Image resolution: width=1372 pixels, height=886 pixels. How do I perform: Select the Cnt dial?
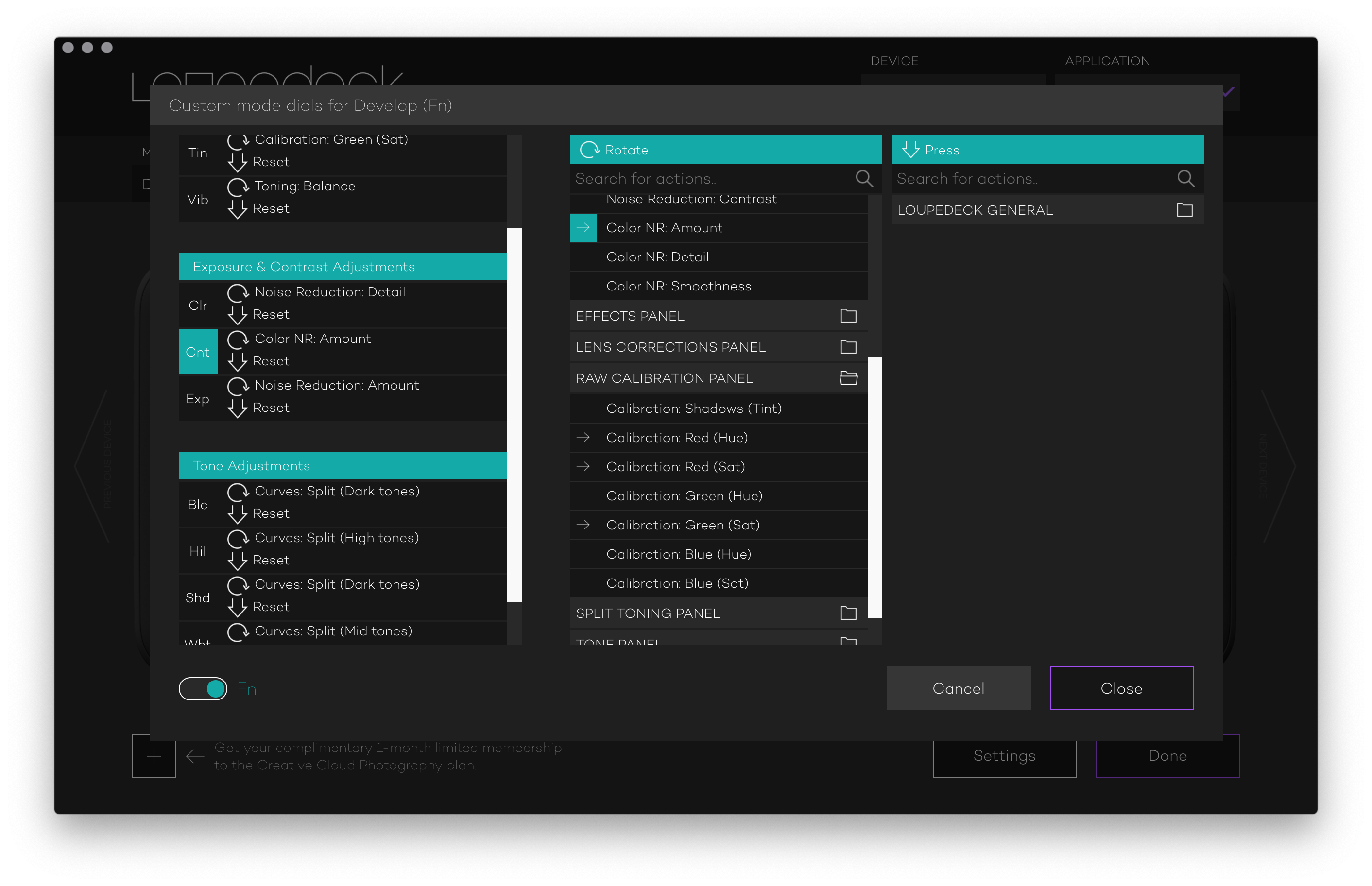(x=198, y=352)
